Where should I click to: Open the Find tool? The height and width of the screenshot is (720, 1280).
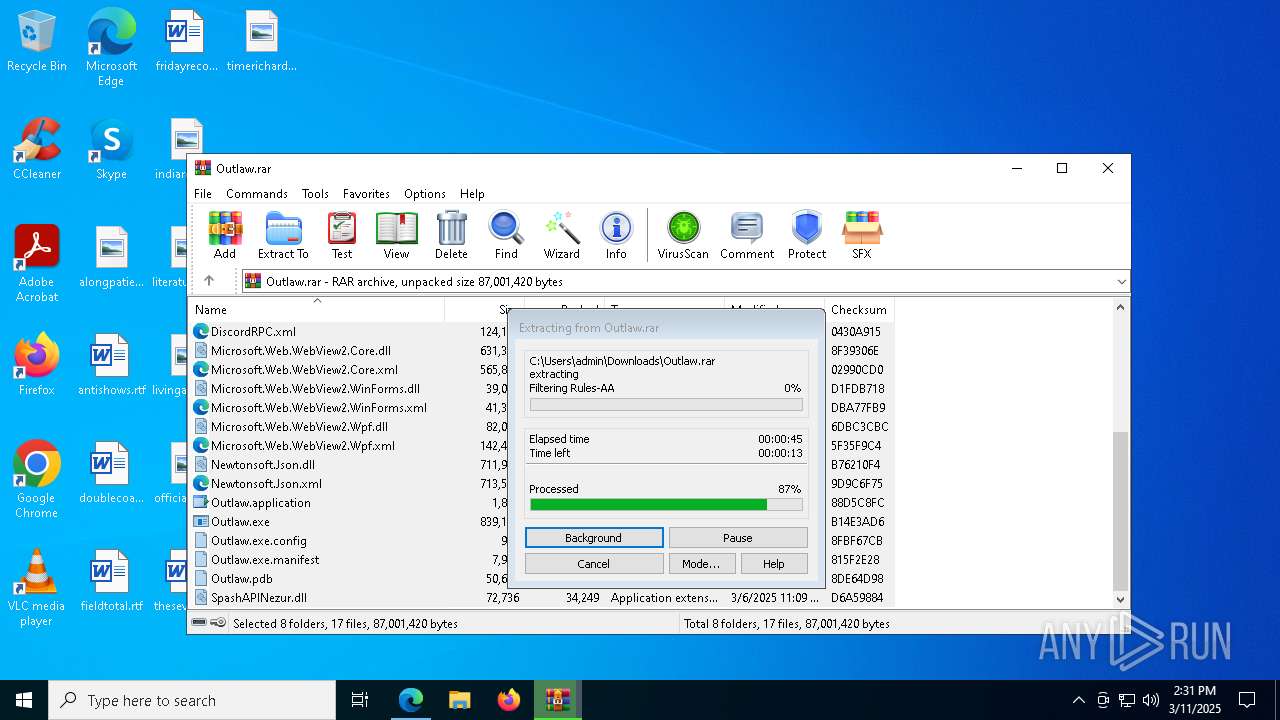point(506,235)
